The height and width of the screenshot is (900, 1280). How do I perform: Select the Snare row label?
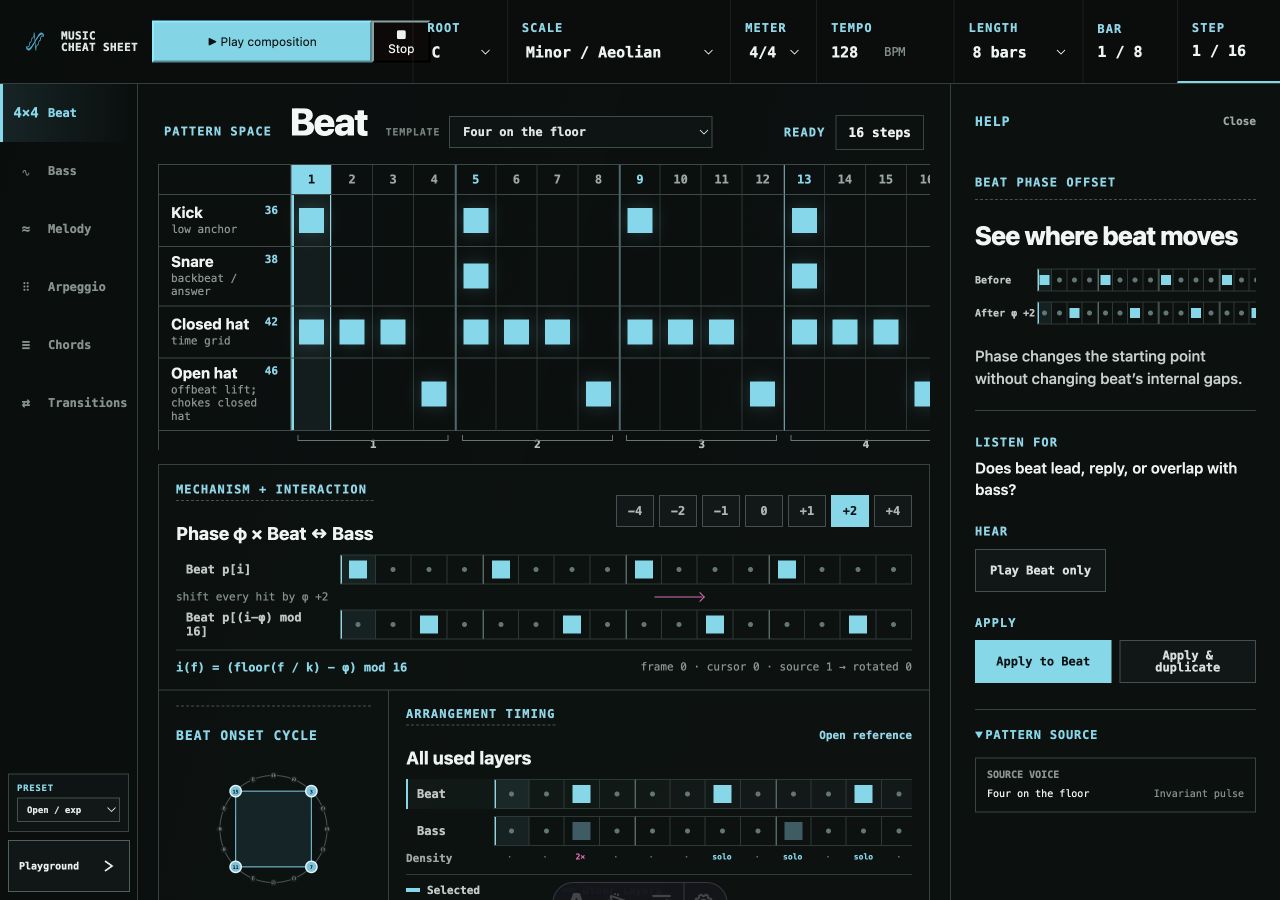coord(225,276)
